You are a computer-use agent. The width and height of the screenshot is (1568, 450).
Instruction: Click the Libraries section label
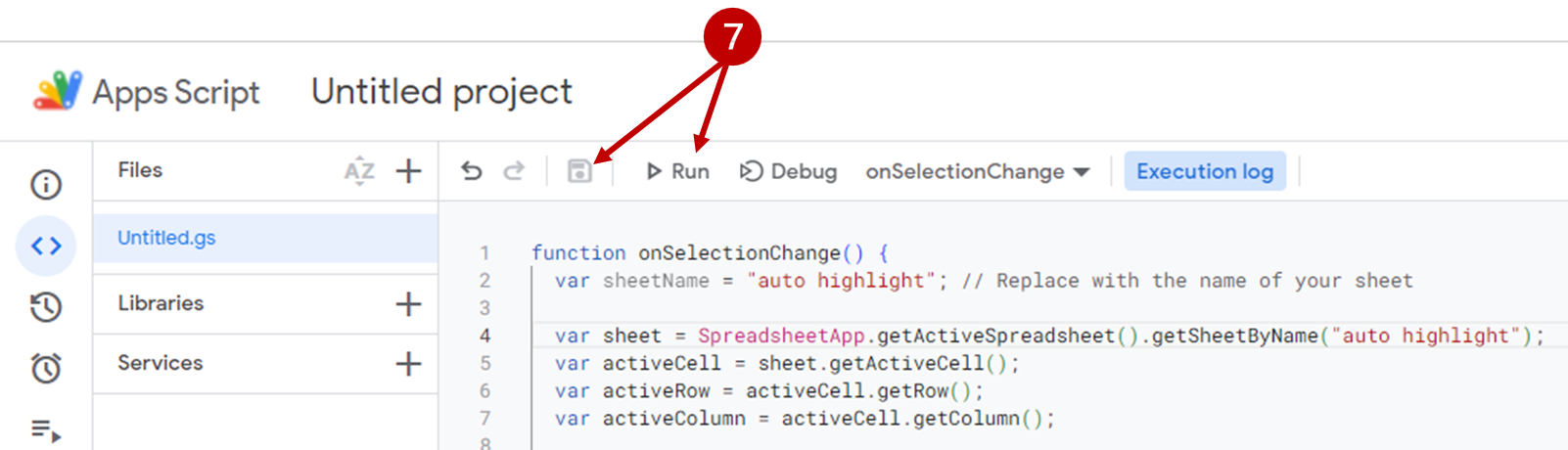pos(161,303)
